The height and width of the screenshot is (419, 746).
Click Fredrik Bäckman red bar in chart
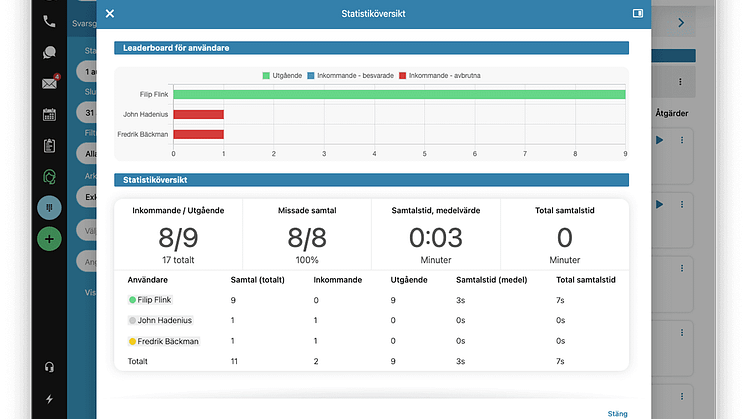coord(198,134)
